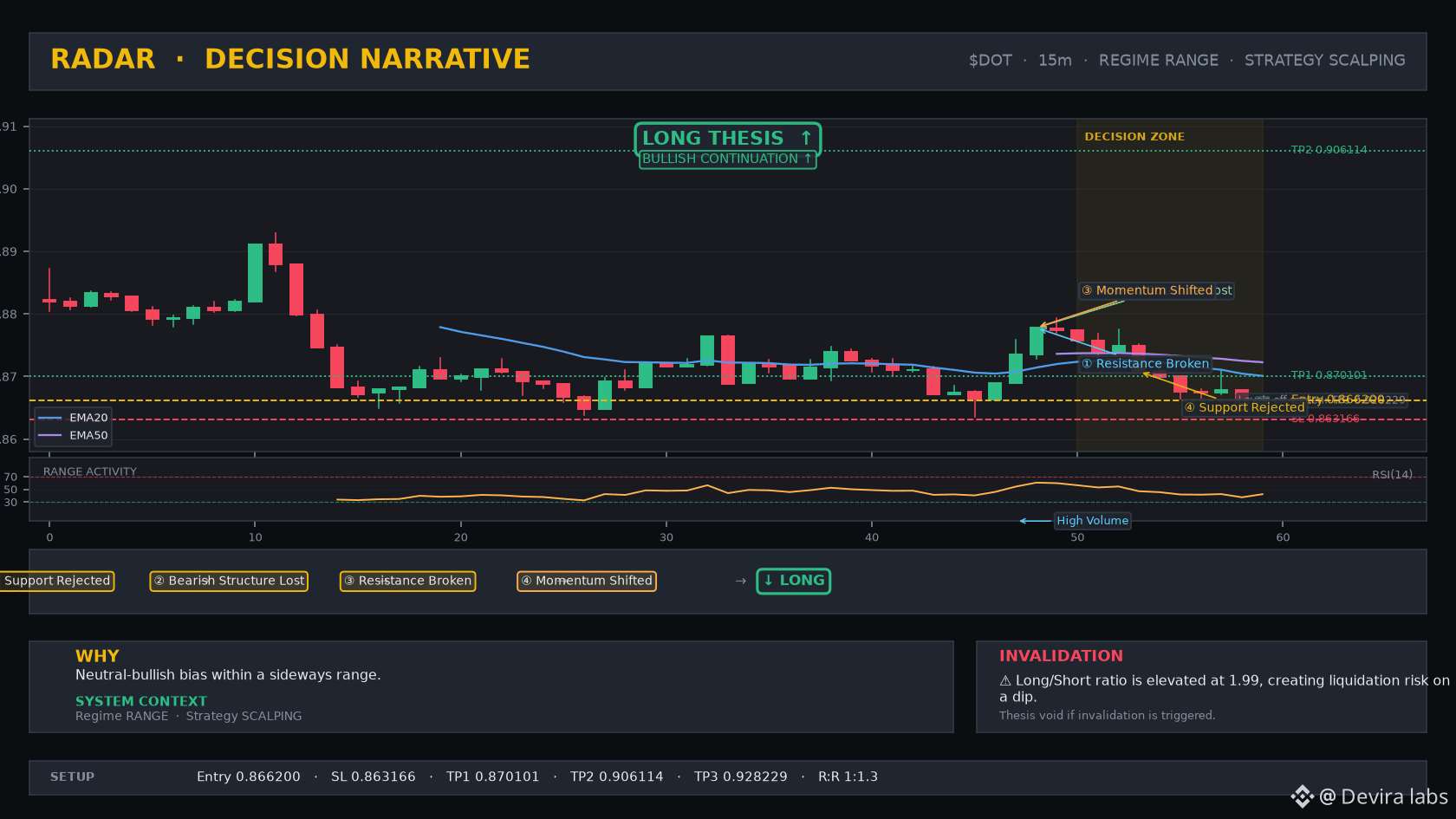Image resolution: width=1456 pixels, height=819 pixels.
Task: Click the Support Rejected chip in the narrative strip
Action: pyautogui.click(x=56, y=581)
